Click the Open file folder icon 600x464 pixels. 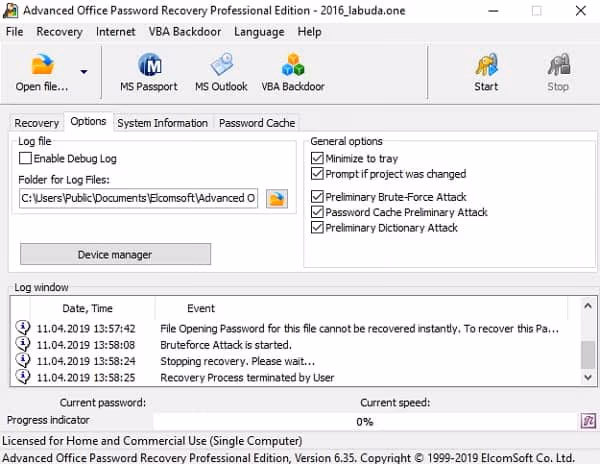coord(42,64)
